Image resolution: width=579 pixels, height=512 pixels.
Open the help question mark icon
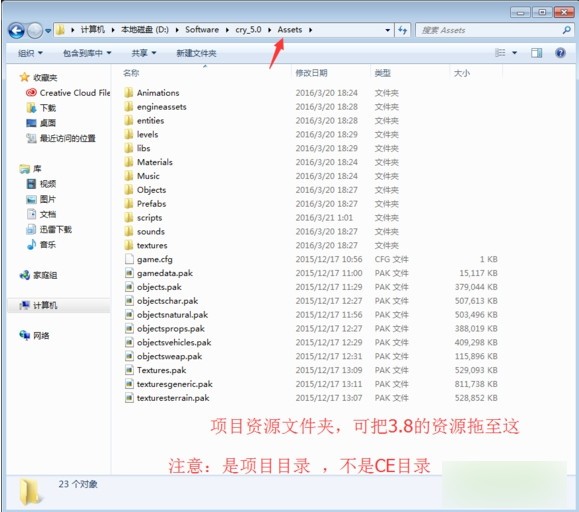560,53
